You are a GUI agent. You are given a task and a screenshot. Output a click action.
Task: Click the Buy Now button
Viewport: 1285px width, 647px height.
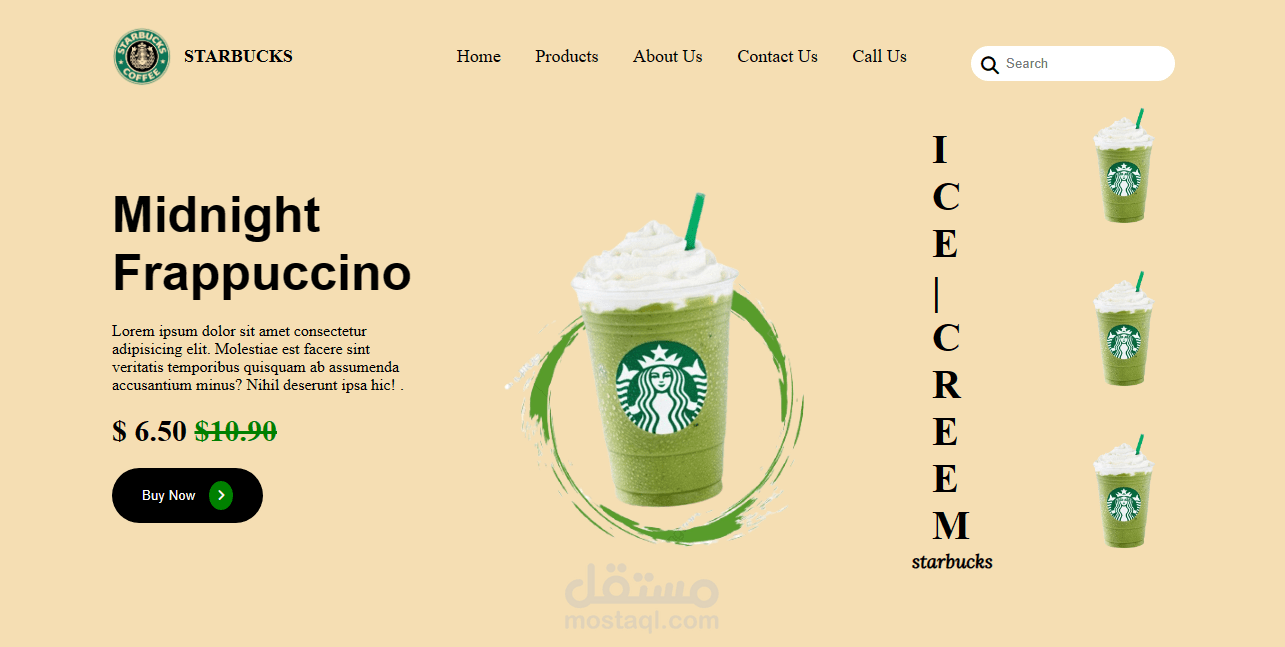pos(187,495)
